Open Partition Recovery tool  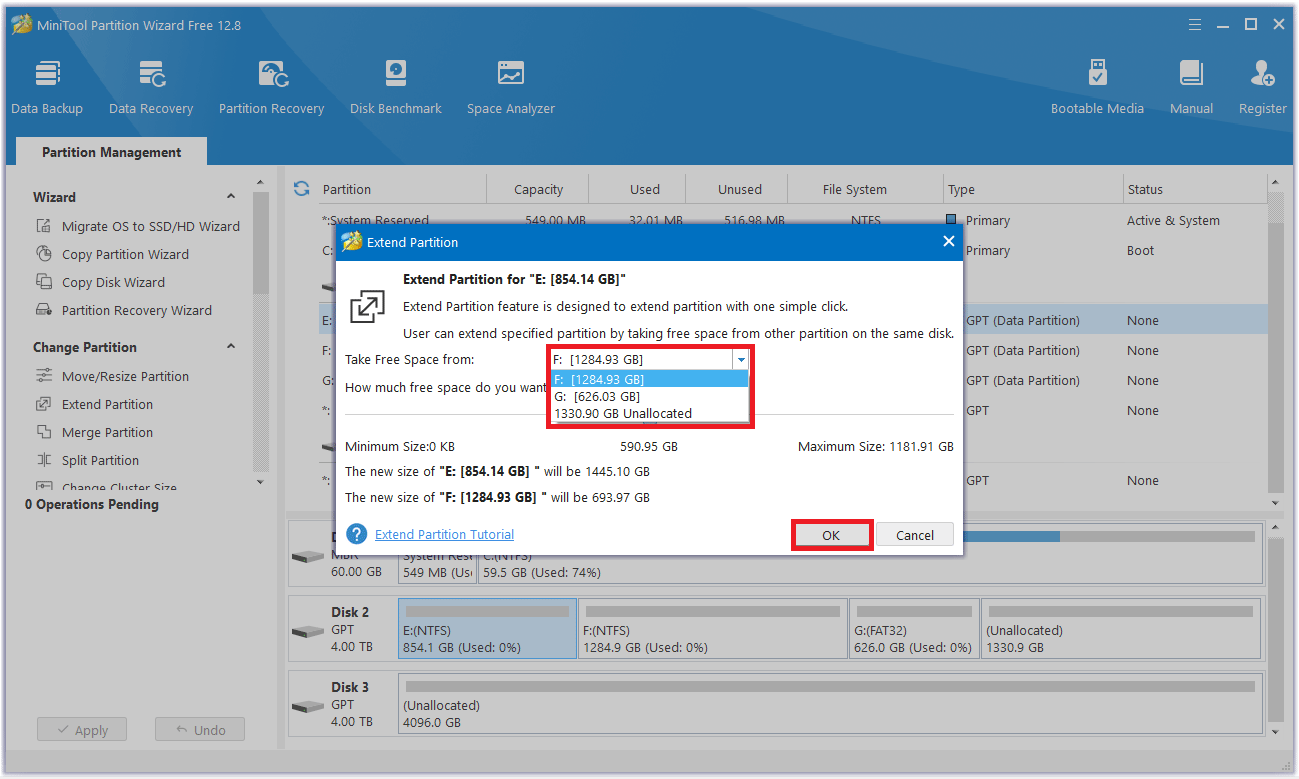pos(272,87)
